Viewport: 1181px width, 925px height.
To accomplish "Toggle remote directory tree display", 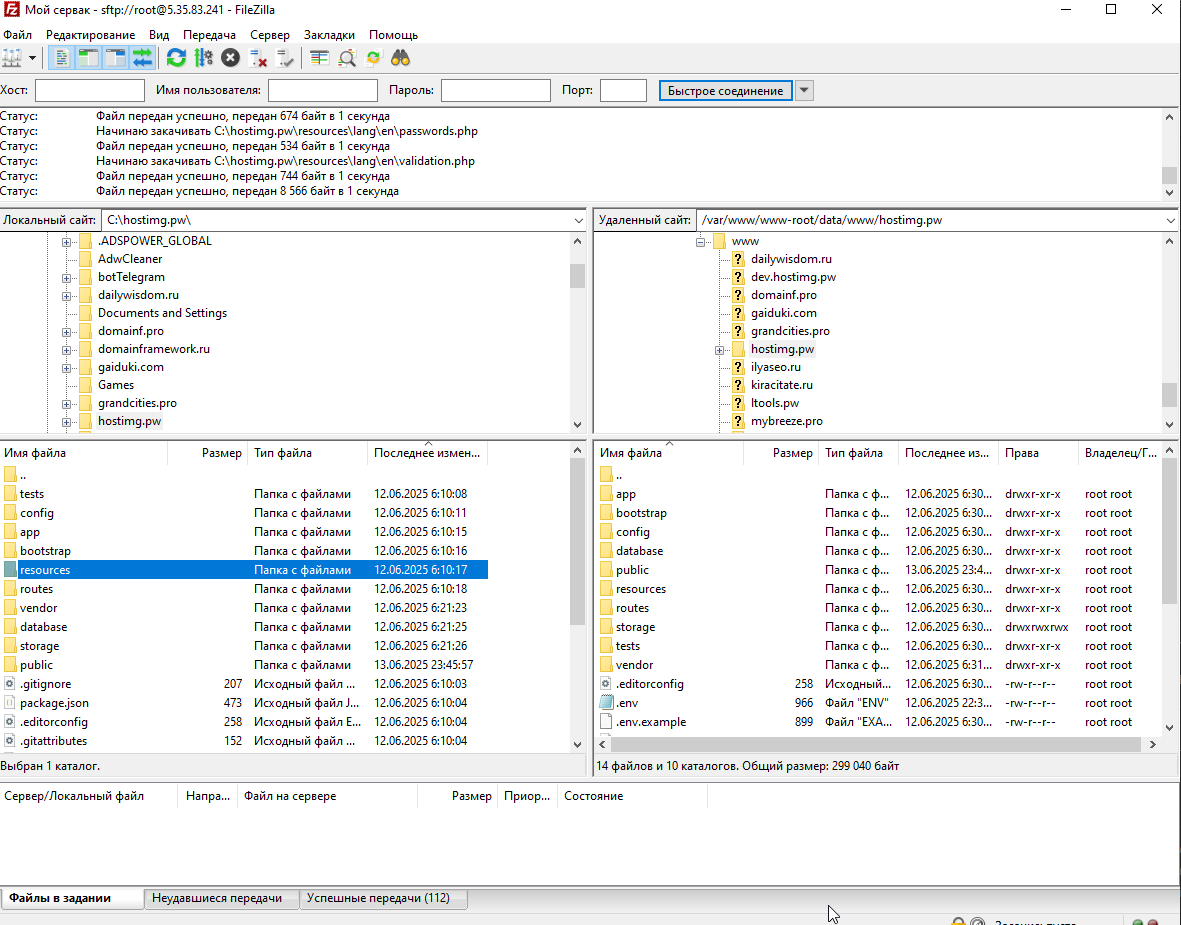I will (115, 58).
